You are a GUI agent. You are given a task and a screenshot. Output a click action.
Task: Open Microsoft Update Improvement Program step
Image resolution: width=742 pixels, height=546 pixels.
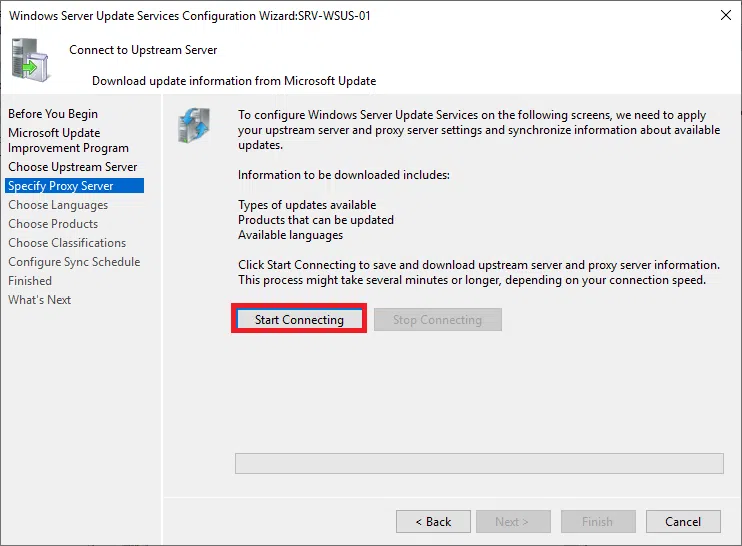click(68, 140)
